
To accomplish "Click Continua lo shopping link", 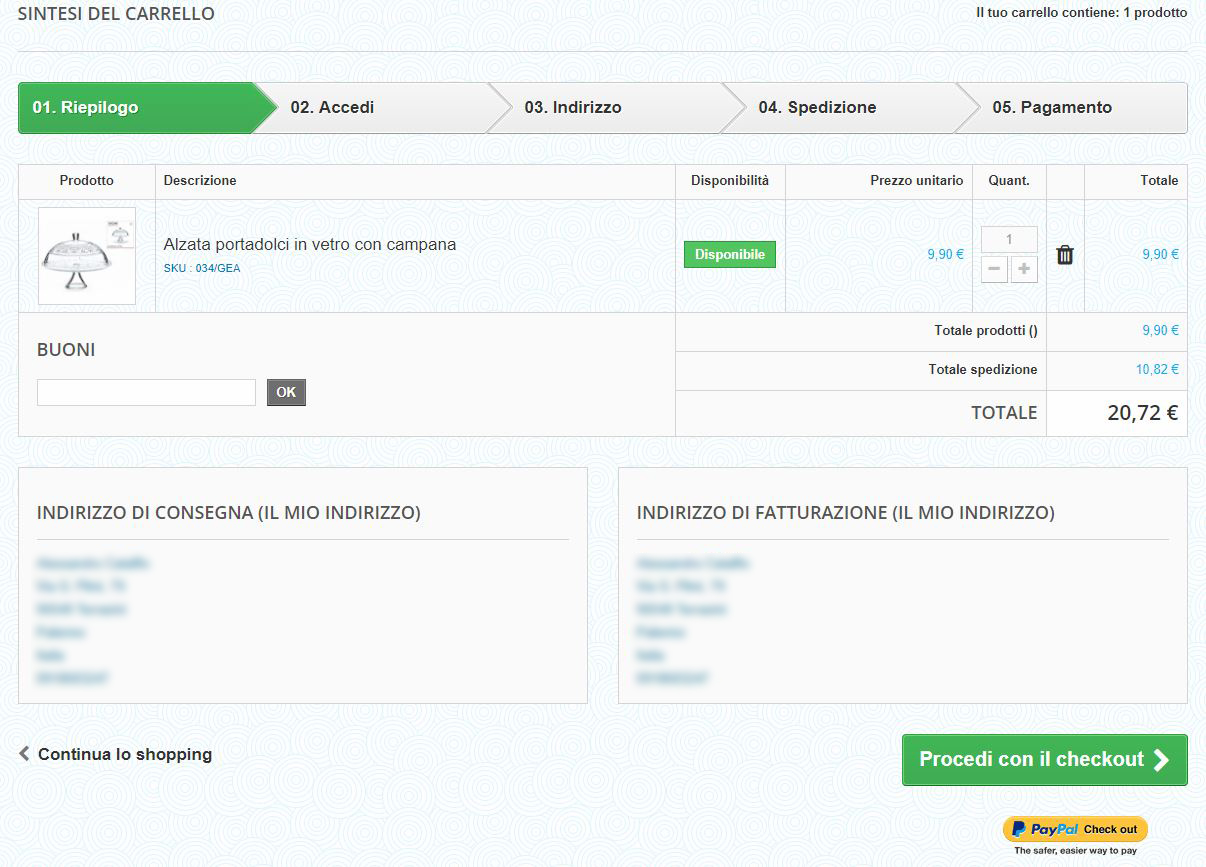I will coord(125,754).
